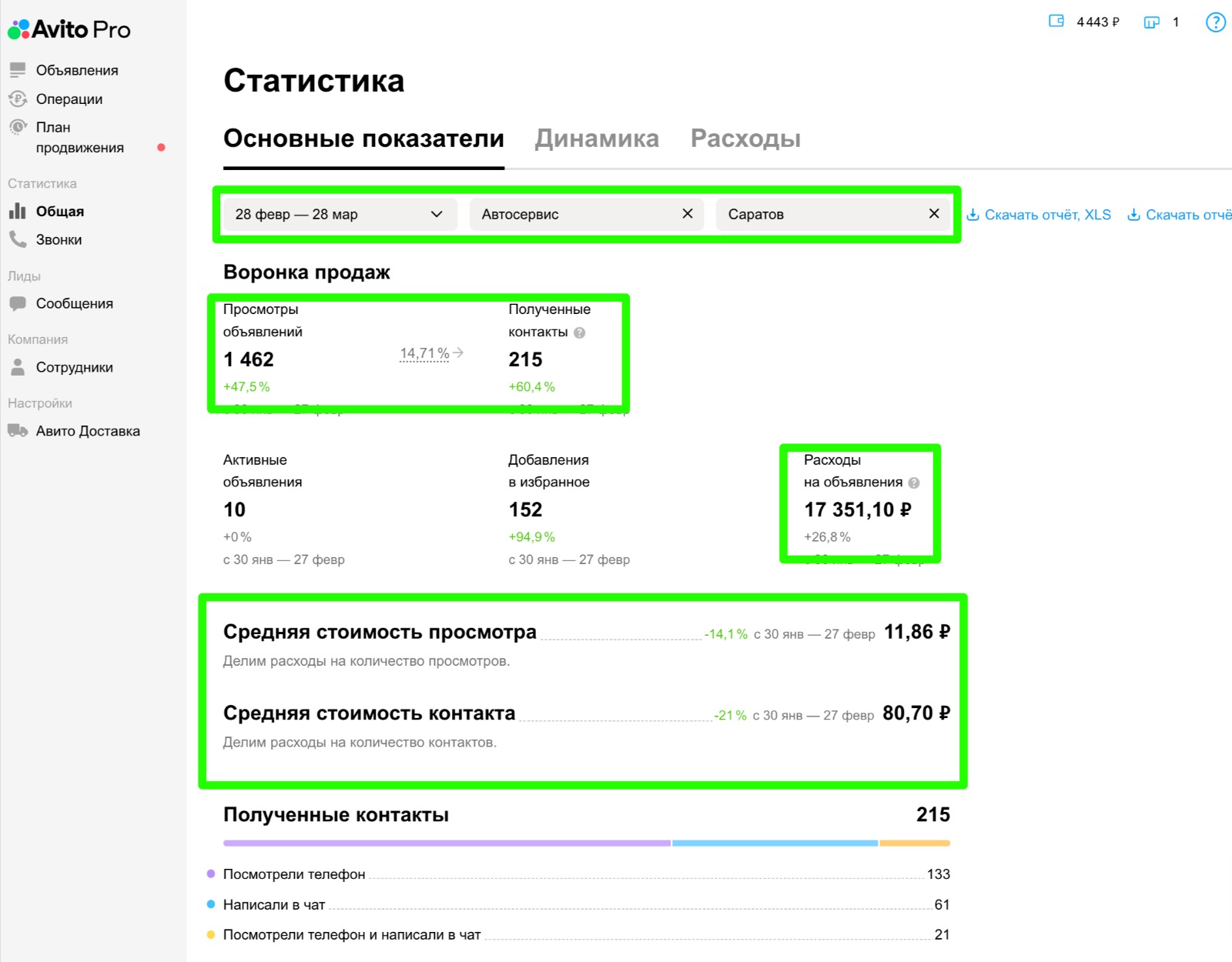Open the date range dropdown 28 февр — 28 мар
This screenshot has height=962, width=1232.
(340, 214)
